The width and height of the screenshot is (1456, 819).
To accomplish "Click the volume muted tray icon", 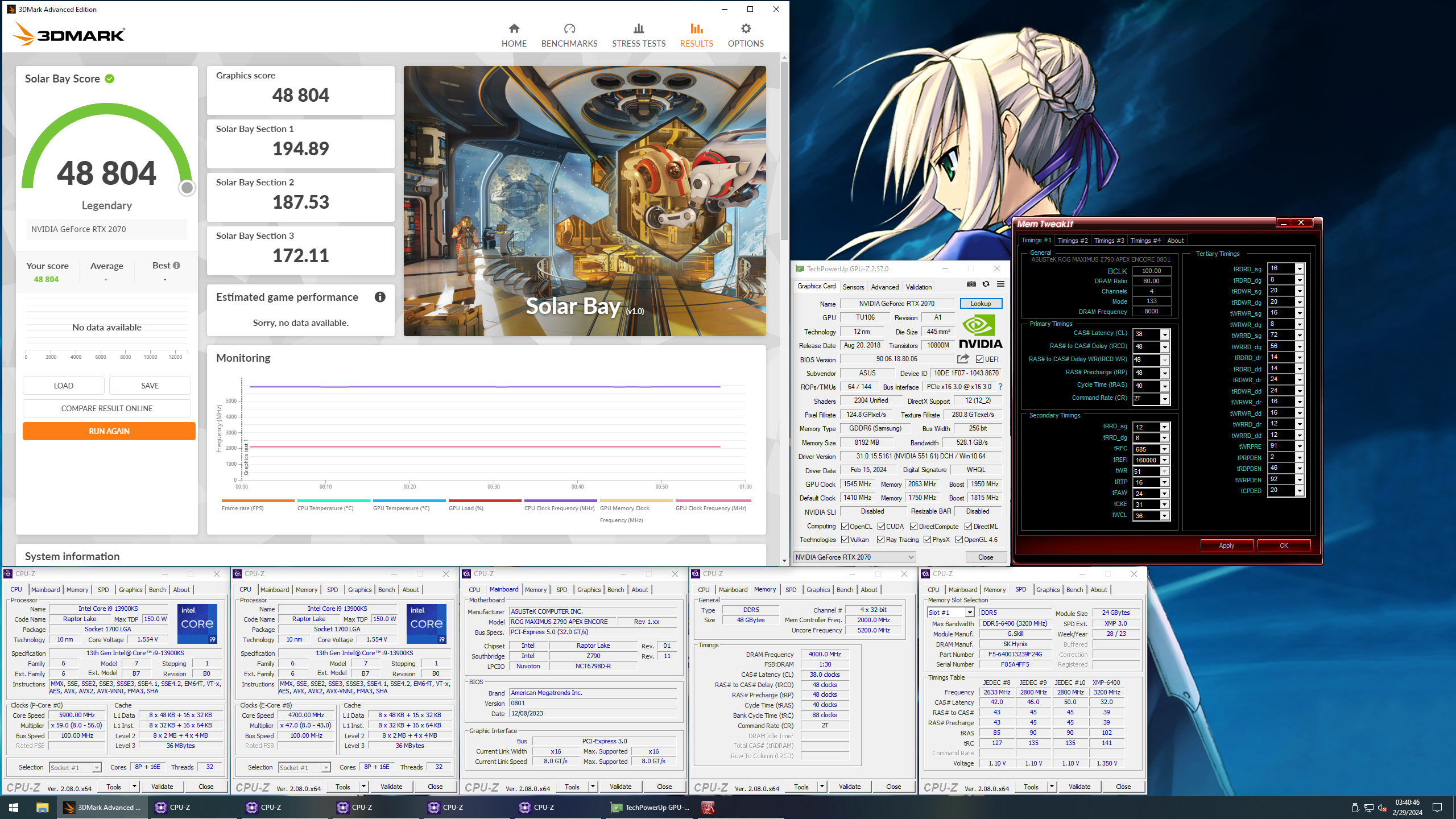I will [1383, 808].
